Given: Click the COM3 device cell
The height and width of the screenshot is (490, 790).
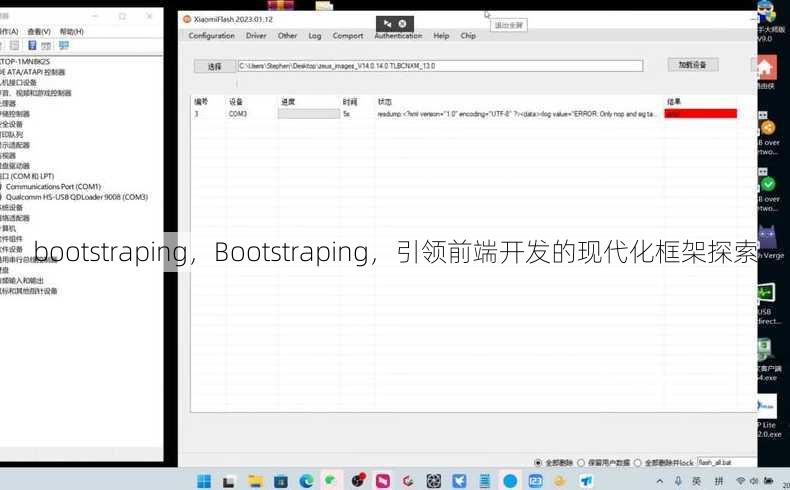Looking at the screenshot, I should [x=238, y=114].
